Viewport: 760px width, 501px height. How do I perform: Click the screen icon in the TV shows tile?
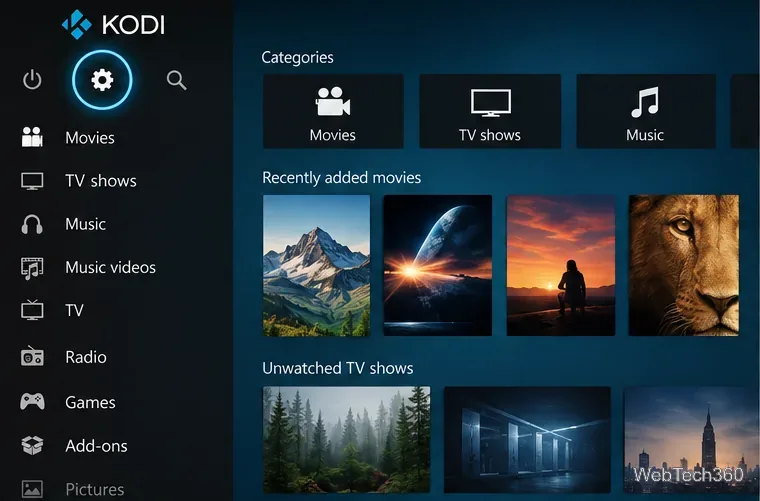pyautogui.click(x=491, y=103)
